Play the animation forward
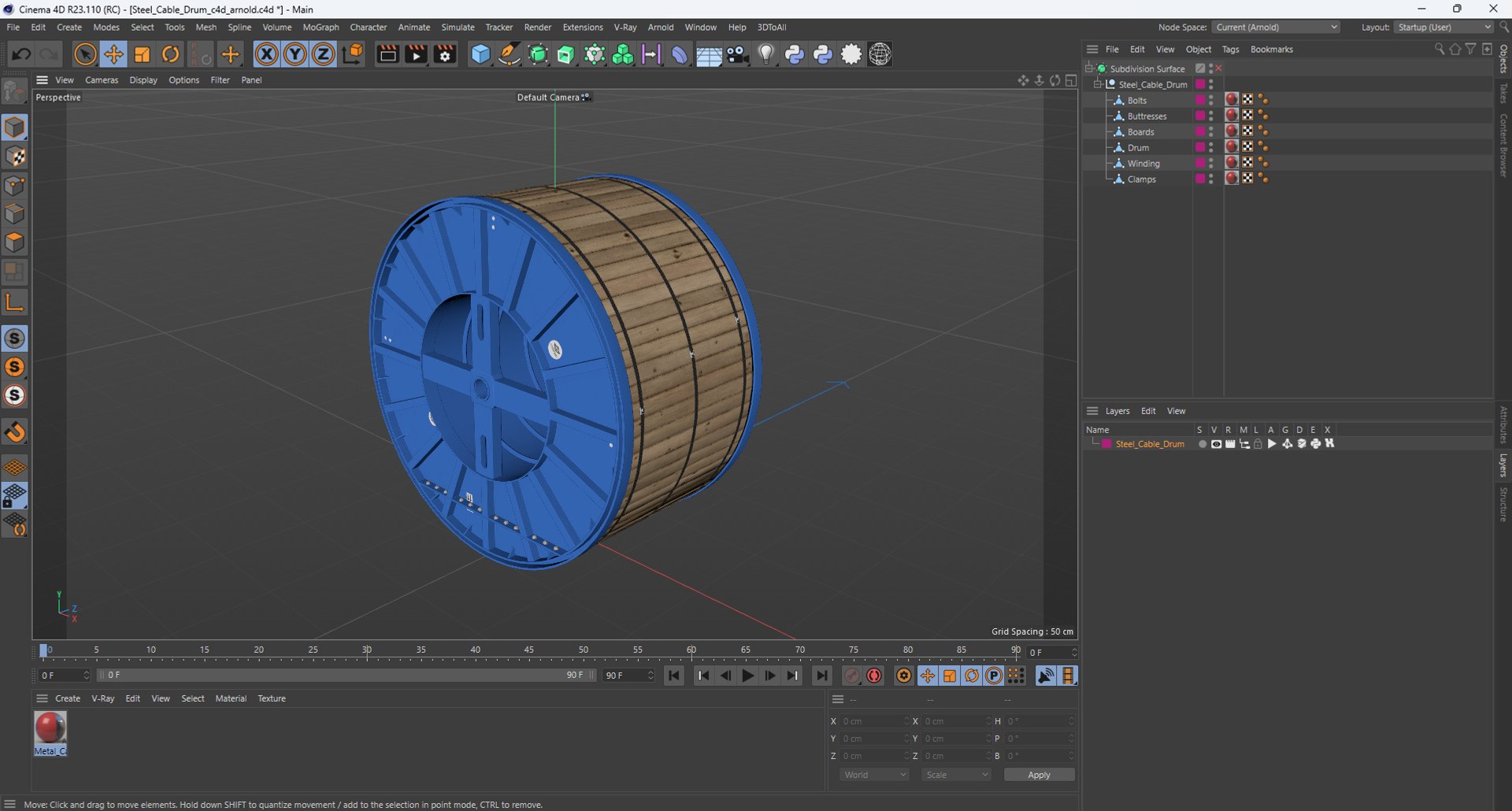 coord(747,676)
